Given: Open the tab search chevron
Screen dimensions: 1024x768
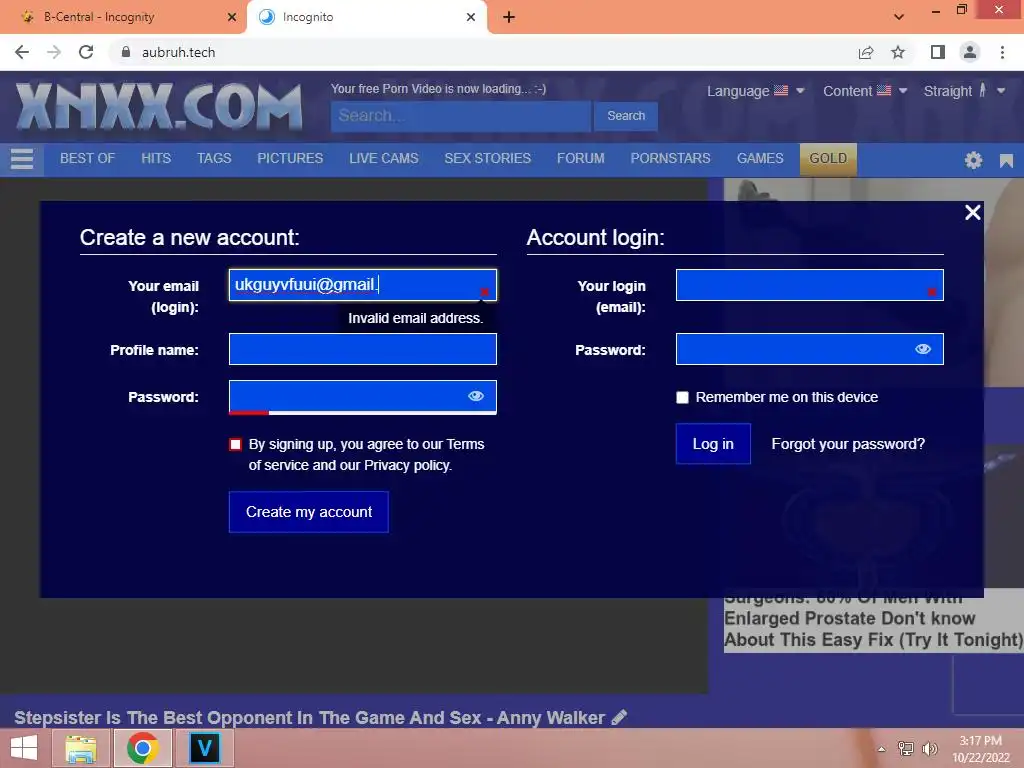Looking at the screenshot, I should coord(899,17).
